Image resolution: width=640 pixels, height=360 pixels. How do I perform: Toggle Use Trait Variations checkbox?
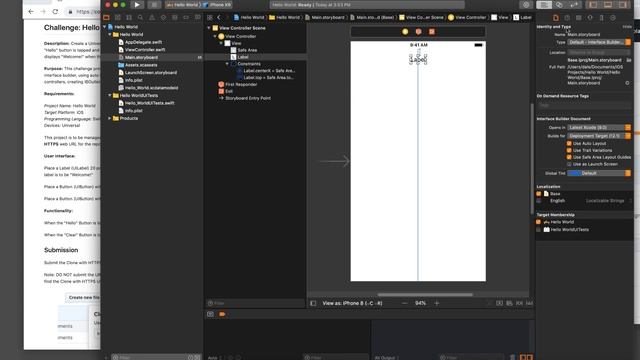click(569, 150)
